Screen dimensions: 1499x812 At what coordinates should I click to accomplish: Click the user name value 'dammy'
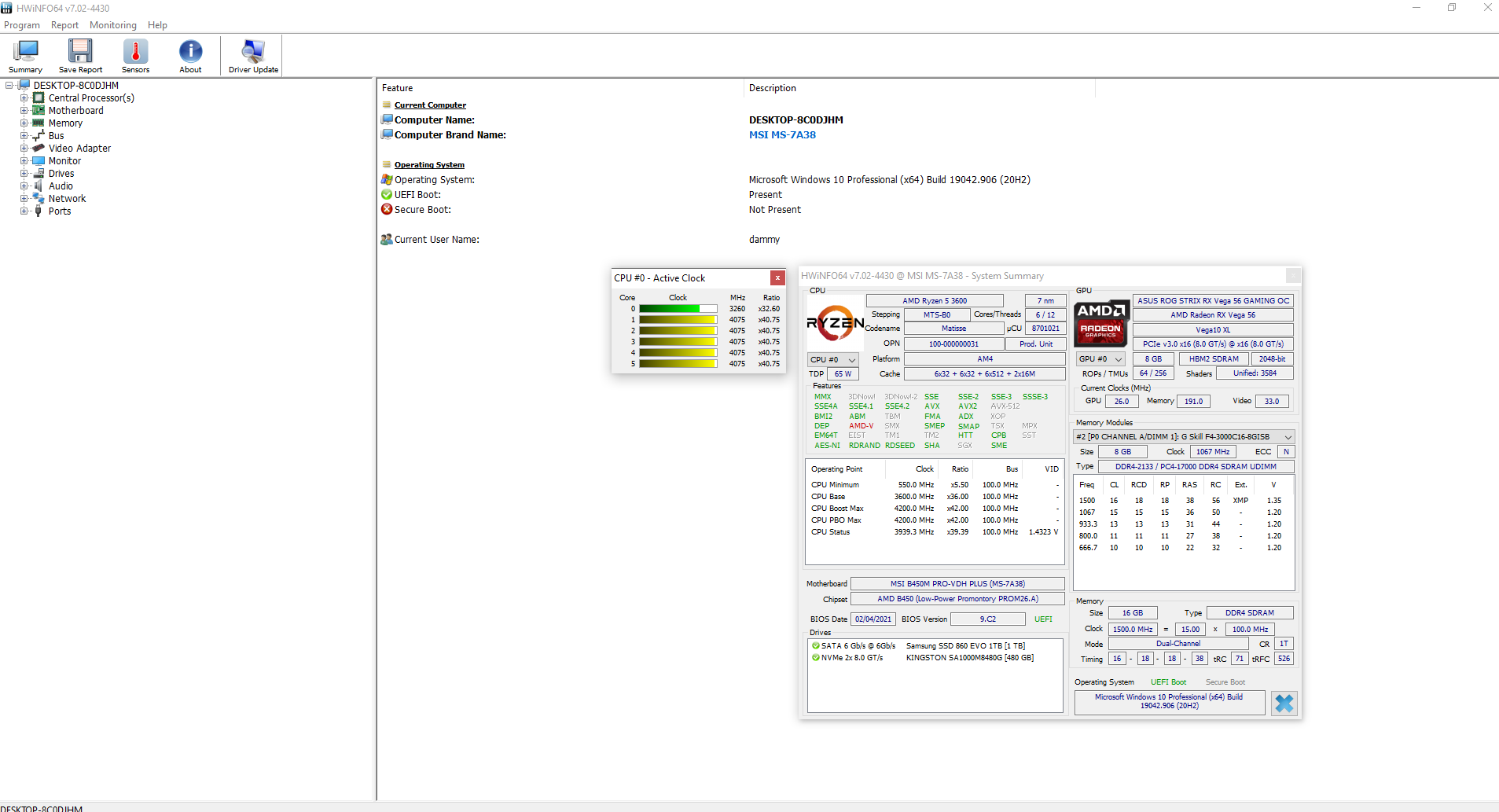[x=764, y=240]
